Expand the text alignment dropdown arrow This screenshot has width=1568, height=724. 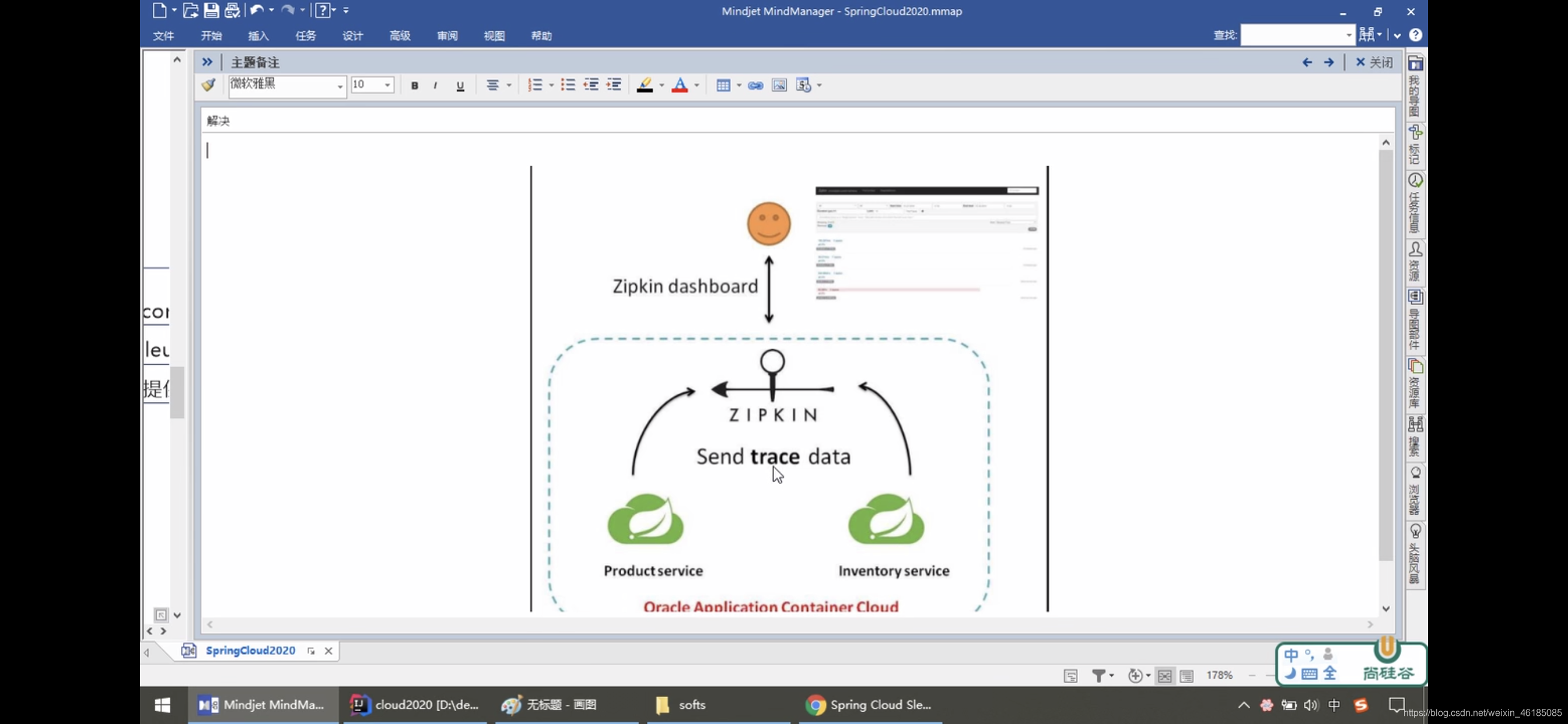click(x=509, y=85)
